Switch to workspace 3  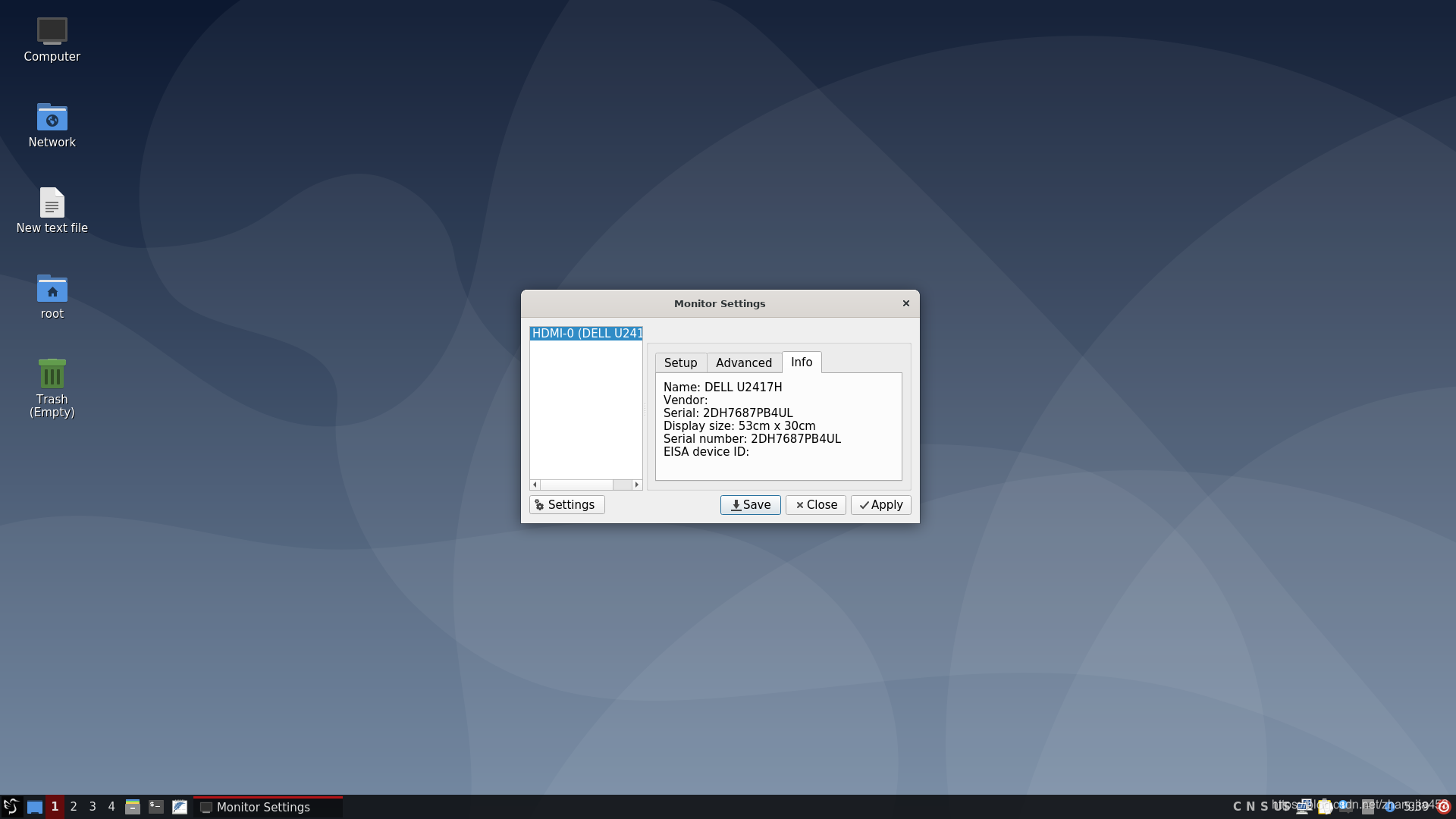(x=93, y=807)
